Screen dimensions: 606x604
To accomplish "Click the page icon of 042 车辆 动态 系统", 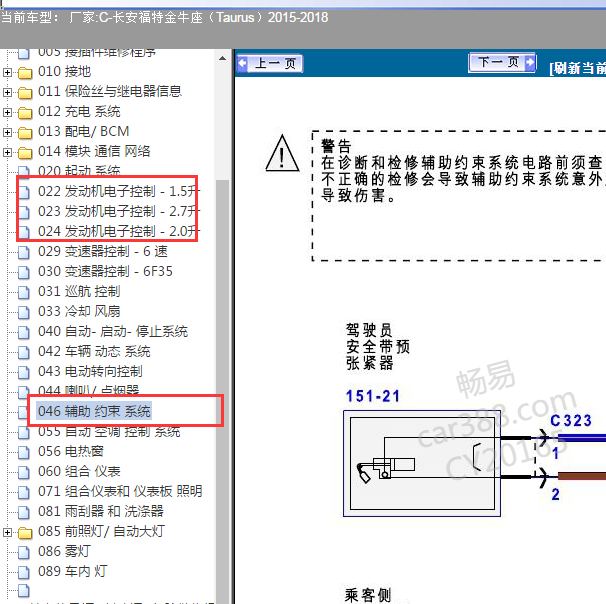I will (24, 352).
